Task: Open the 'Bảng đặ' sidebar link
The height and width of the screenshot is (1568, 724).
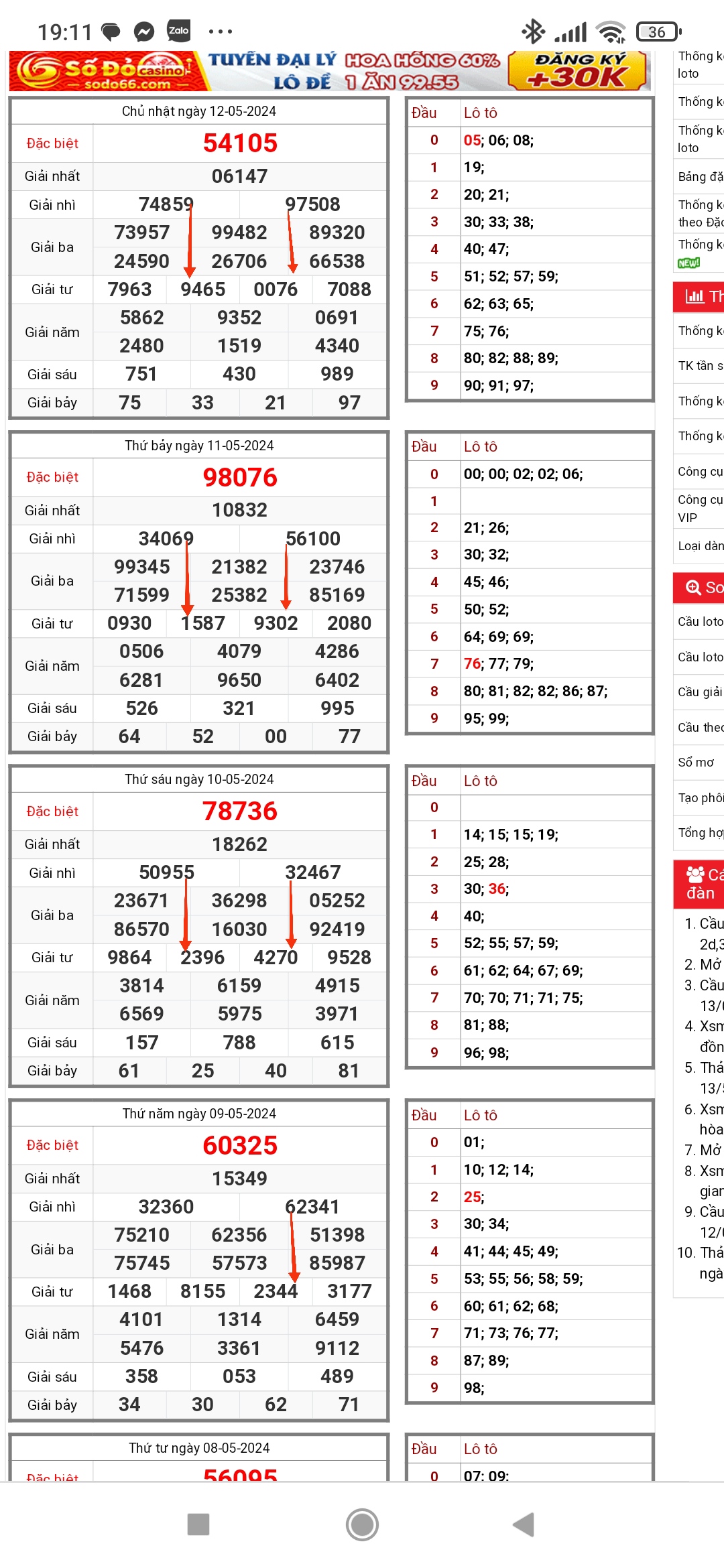Action: 700,176
